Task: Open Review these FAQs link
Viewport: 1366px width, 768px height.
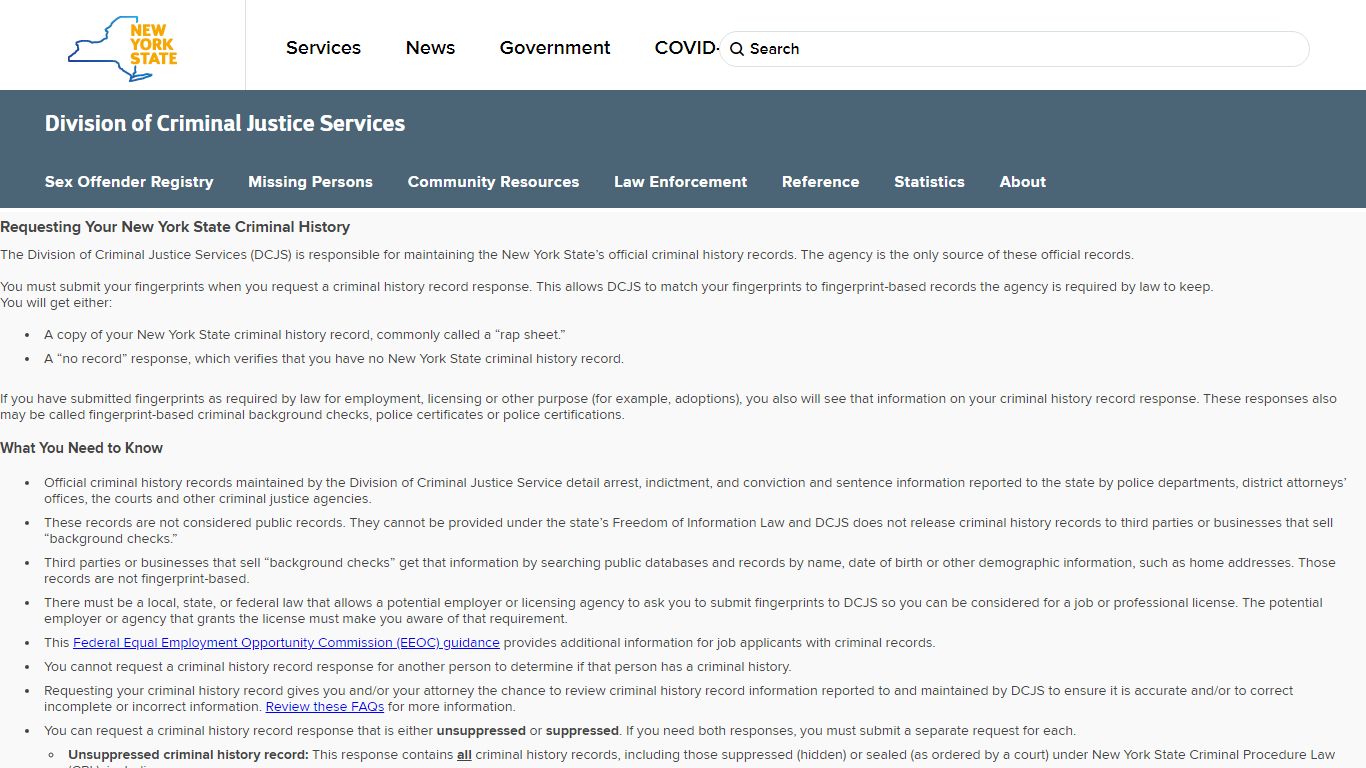Action: 325,707
